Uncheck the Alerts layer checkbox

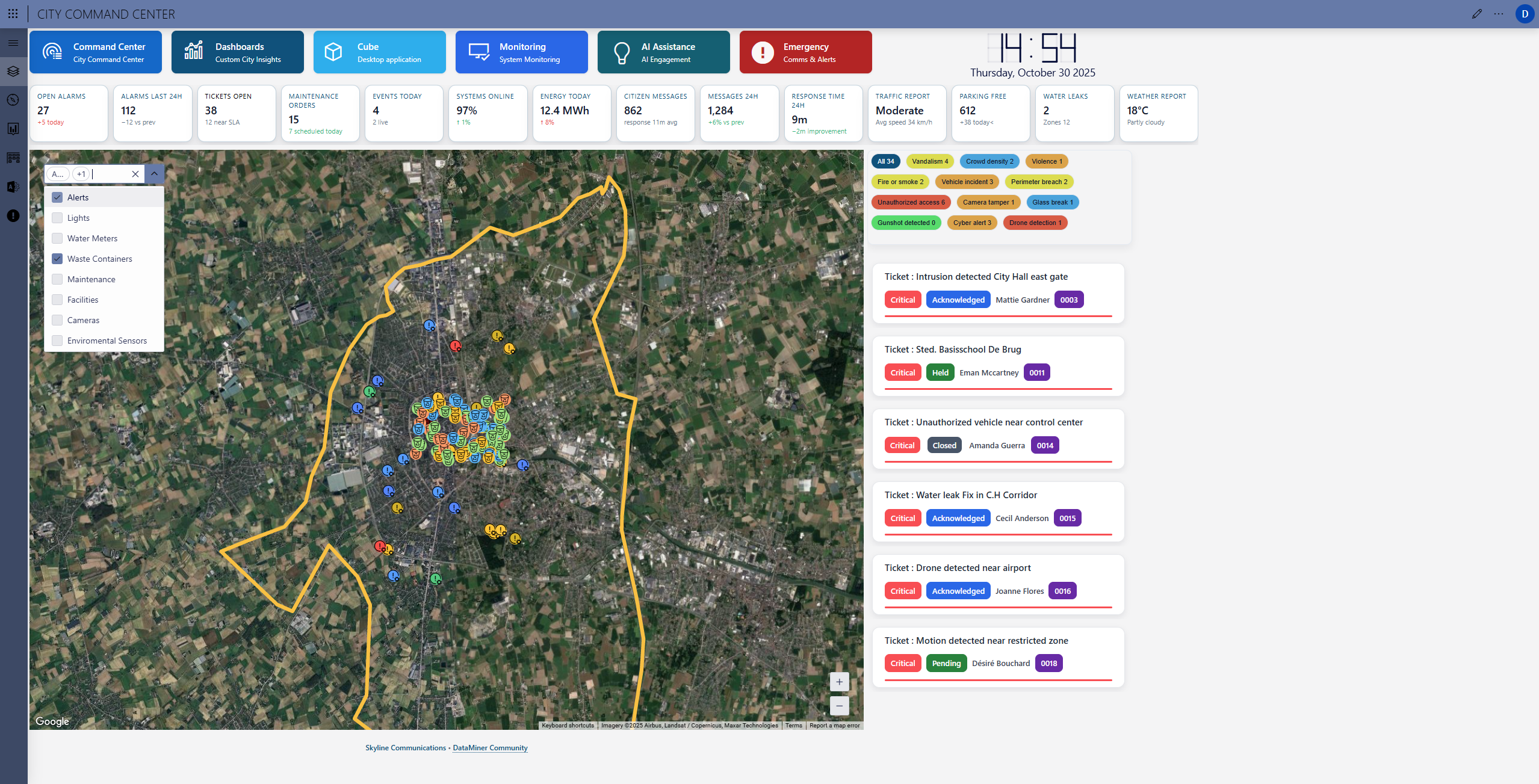point(57,197)
